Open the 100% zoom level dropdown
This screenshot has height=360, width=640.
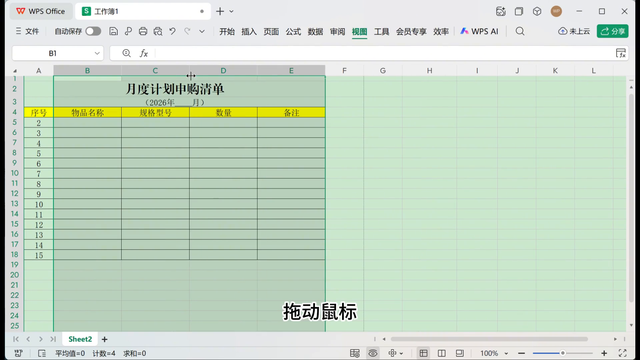coord(494,353)
